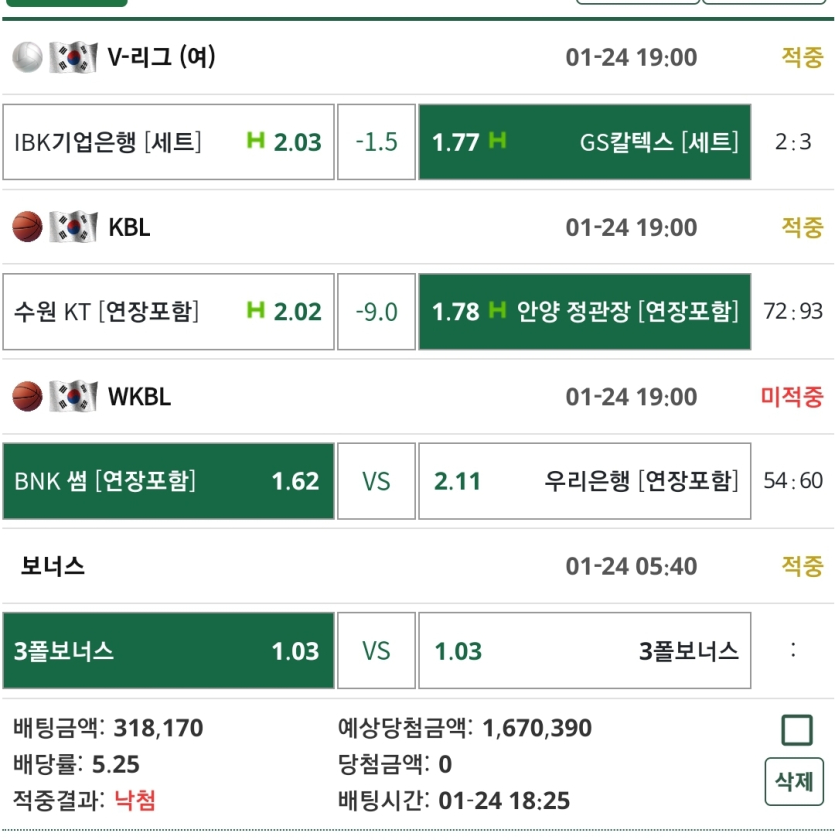Image resolution: width=835 pixels, height=840 pixels.
Task: Toggle the highlighted BNK 썸 [연장포함] selection
Action: click(x=168, y=481)
